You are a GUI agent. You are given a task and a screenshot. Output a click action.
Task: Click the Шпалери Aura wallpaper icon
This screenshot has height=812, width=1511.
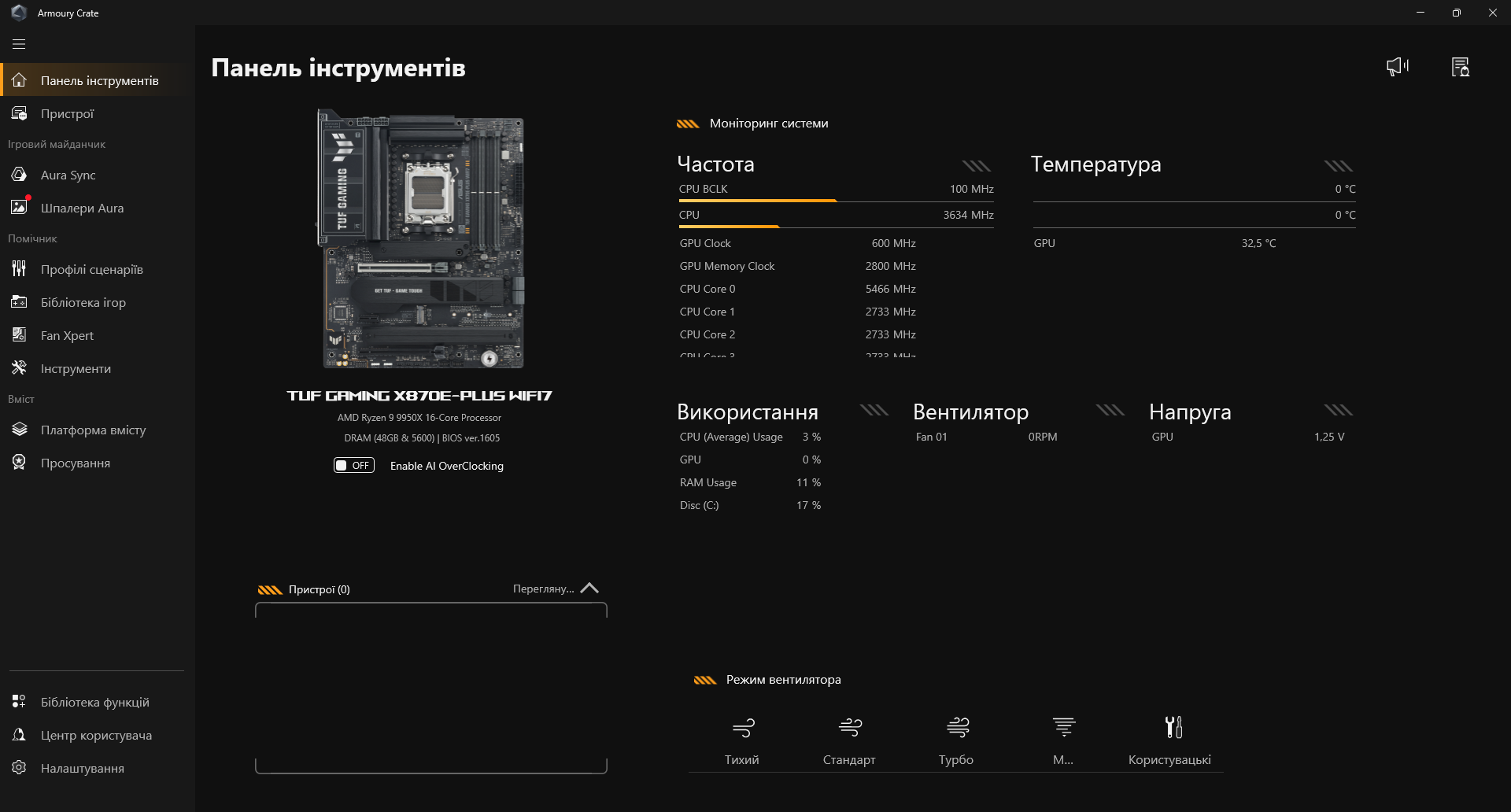(19, 208)
